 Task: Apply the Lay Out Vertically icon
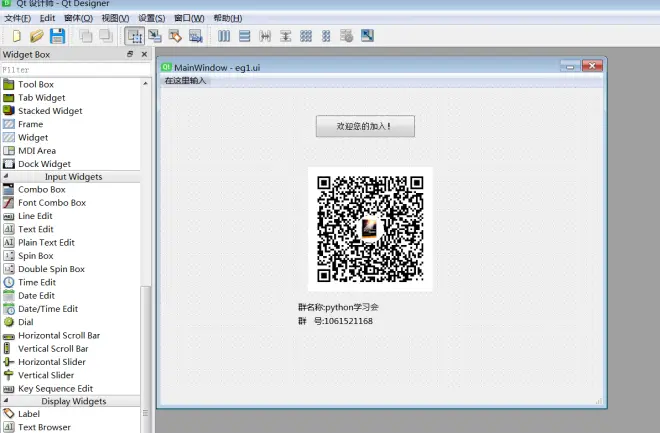pyautogui.click(x=244, y=36)
